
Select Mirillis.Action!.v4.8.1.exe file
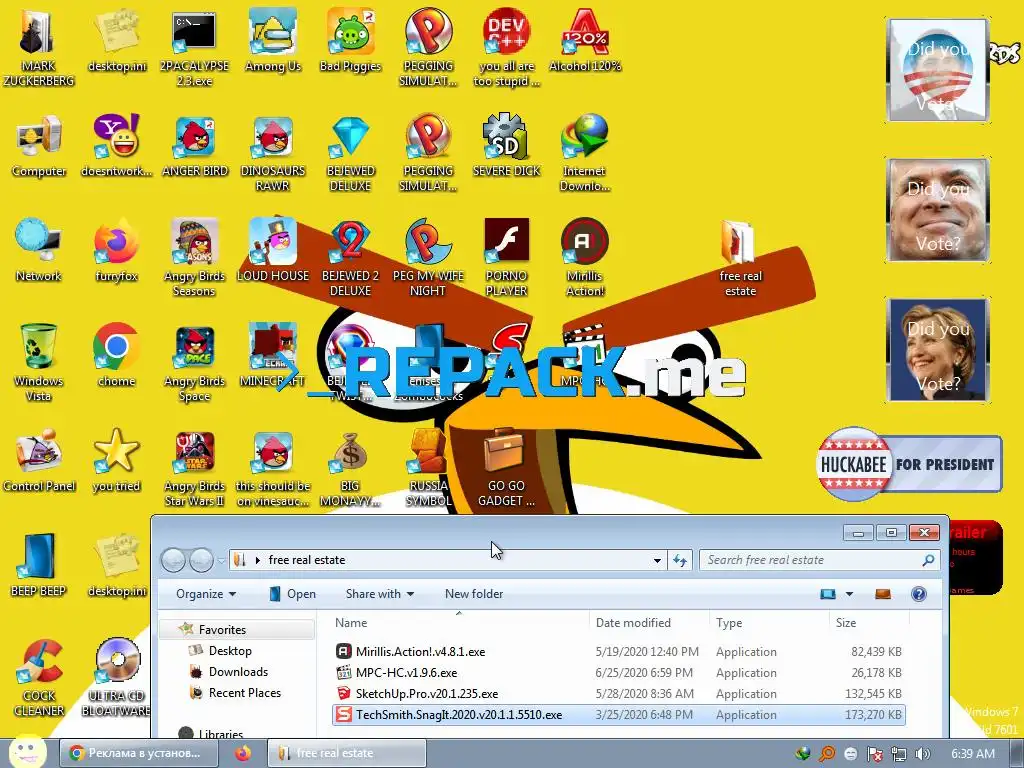coord(618,652)
